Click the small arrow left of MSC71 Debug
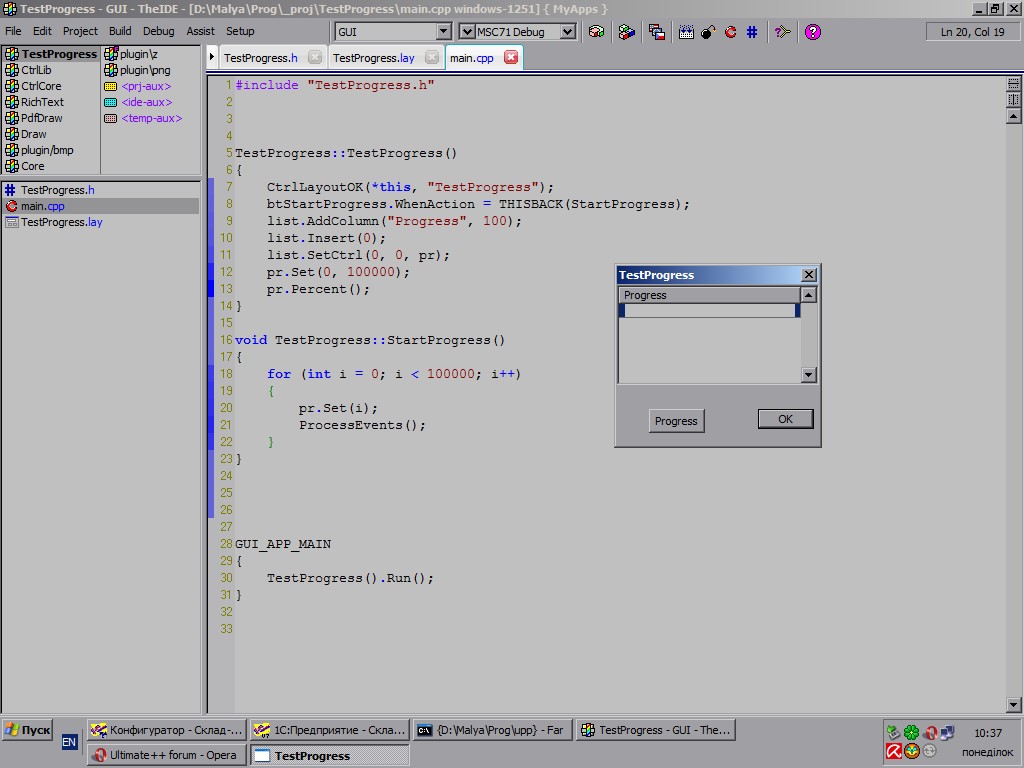 [466, 32]
